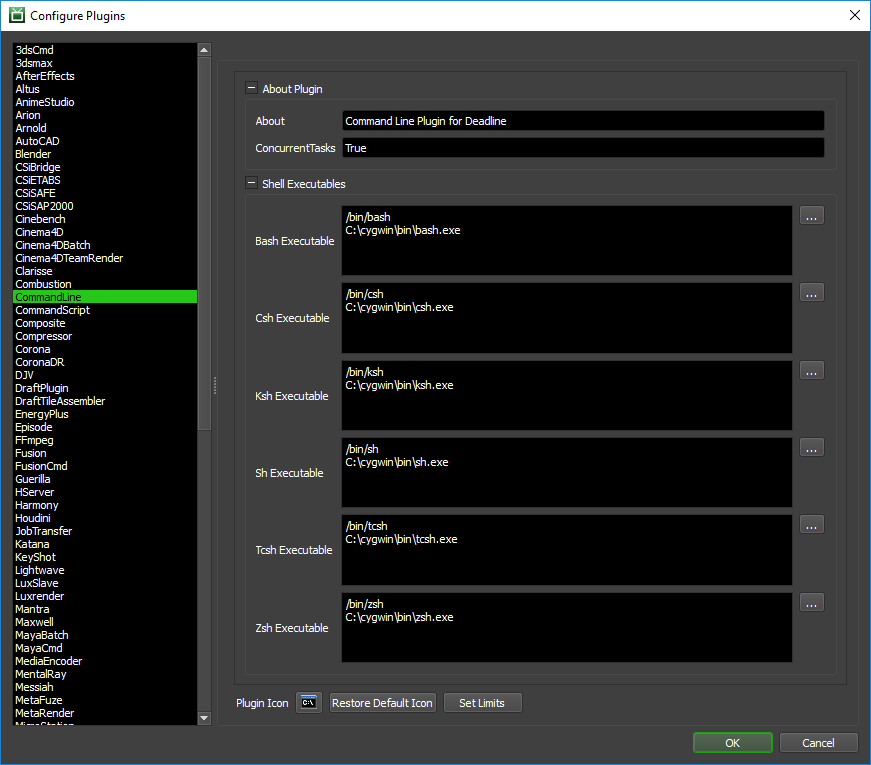871x765 pixels.
Task: Select the MentalRay plugin
Action: (x=105, y=674)
